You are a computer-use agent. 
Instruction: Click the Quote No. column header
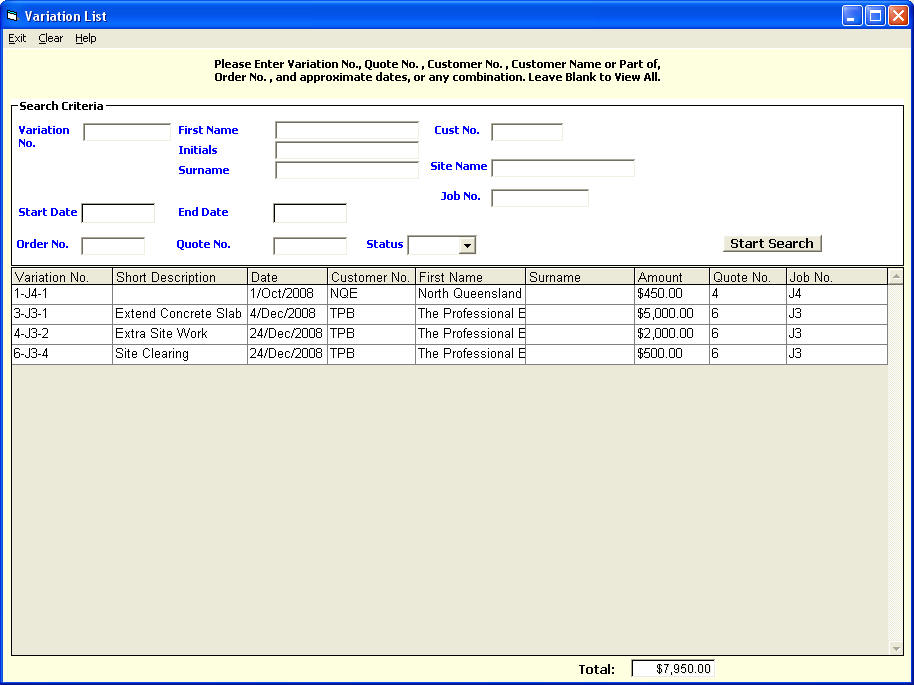(x=748, y=277)
